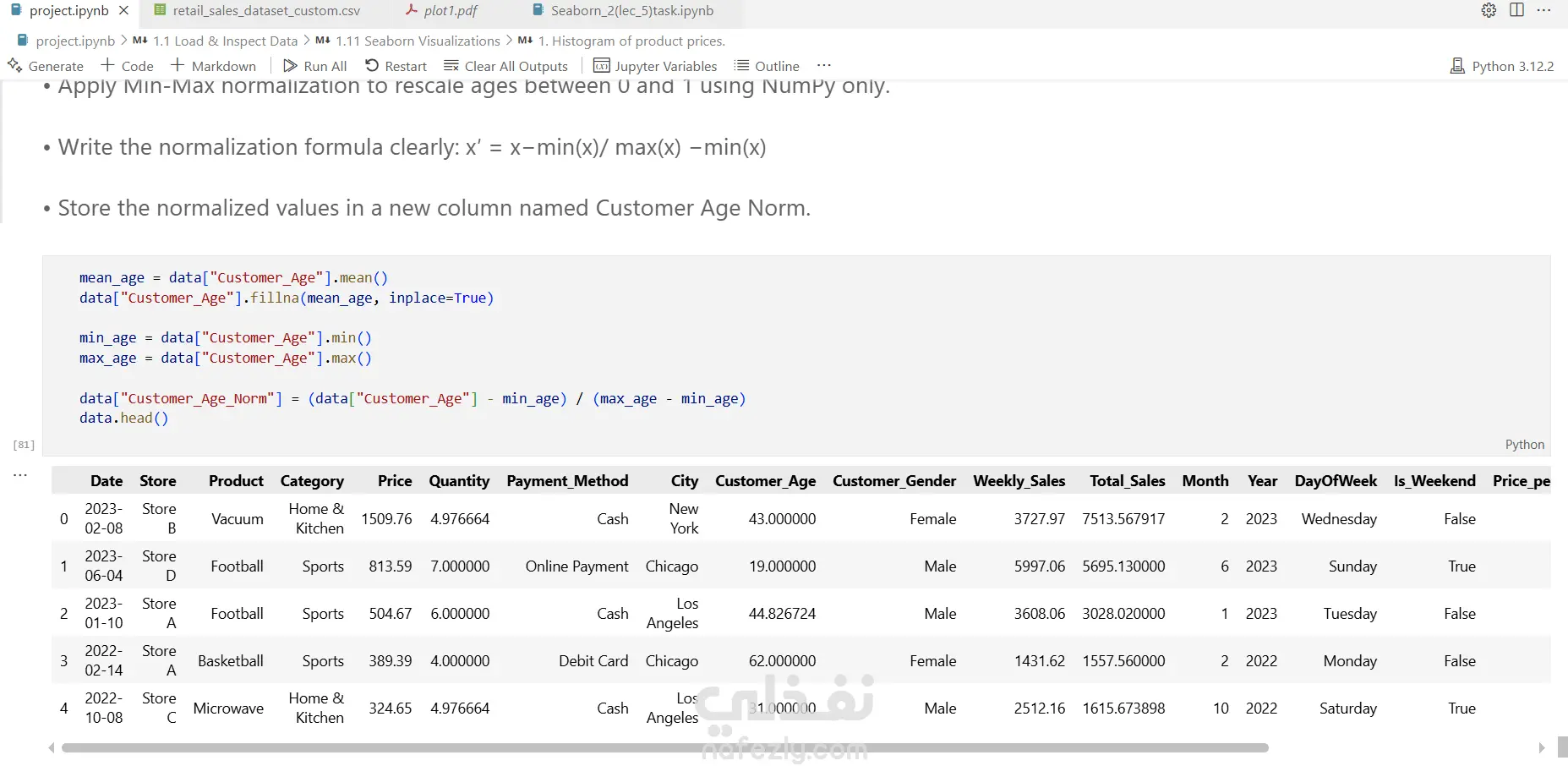Open the Jupyter Variables panel

point(655,66)
